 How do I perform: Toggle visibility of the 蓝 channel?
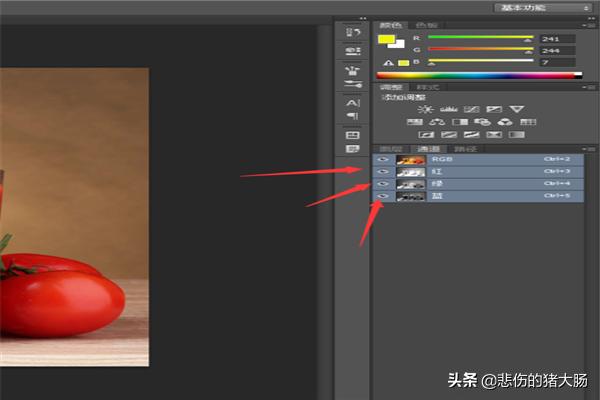[x=383, y=197]
